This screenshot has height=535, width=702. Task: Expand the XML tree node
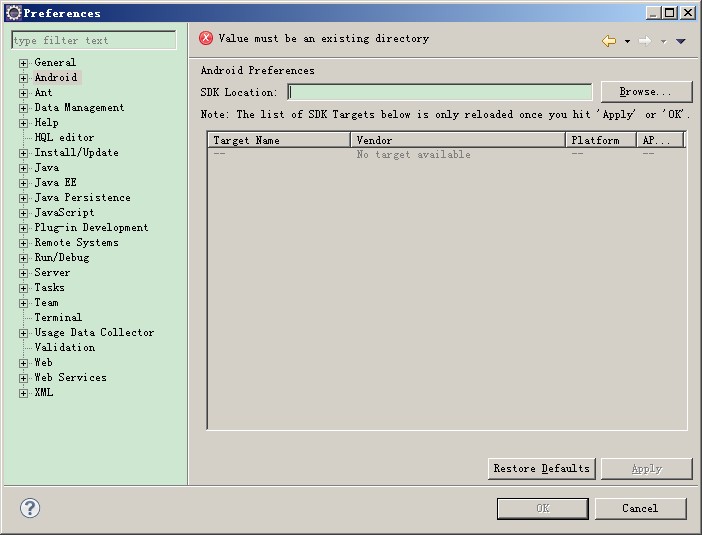(23, 393)
